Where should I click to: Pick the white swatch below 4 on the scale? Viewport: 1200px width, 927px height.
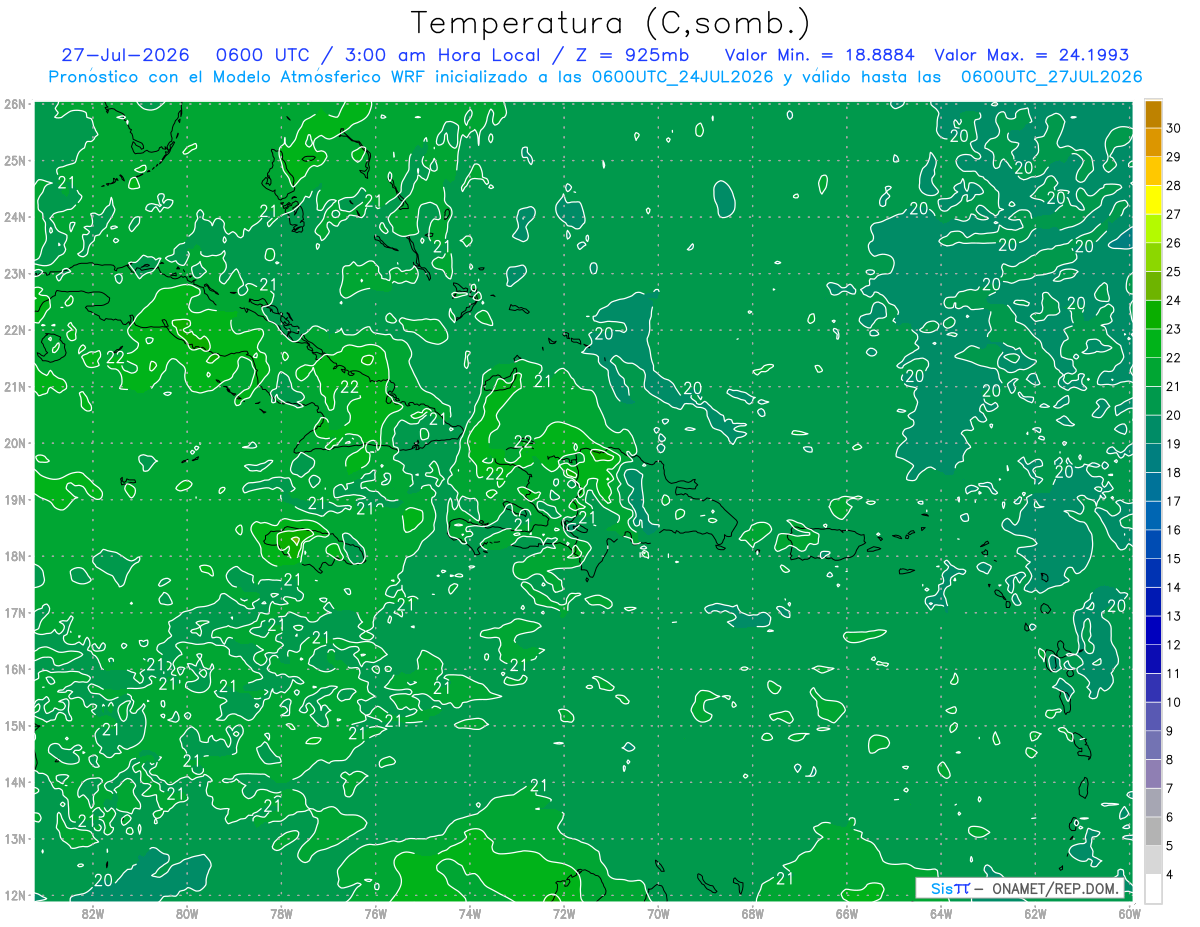1153,888
